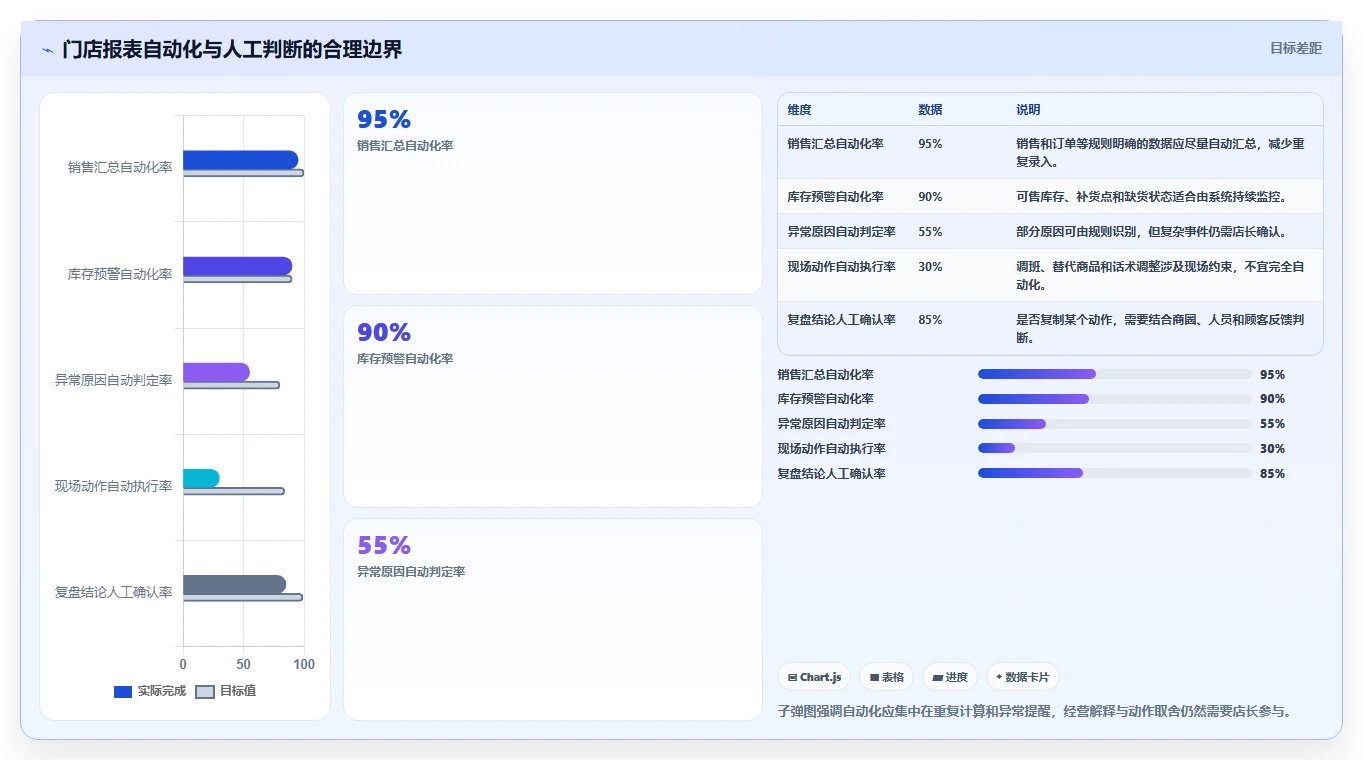The image size is (1363, 760).
Task: Click the 门店报表自动化与人工判断的合理边界 title
Action: click(x=232, y=49)
